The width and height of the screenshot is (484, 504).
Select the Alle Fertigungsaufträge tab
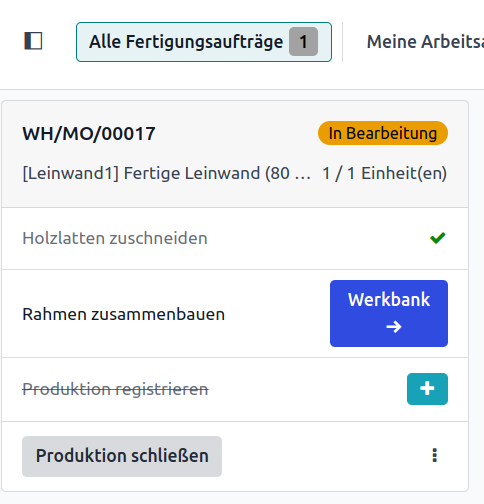click(204, 42)
